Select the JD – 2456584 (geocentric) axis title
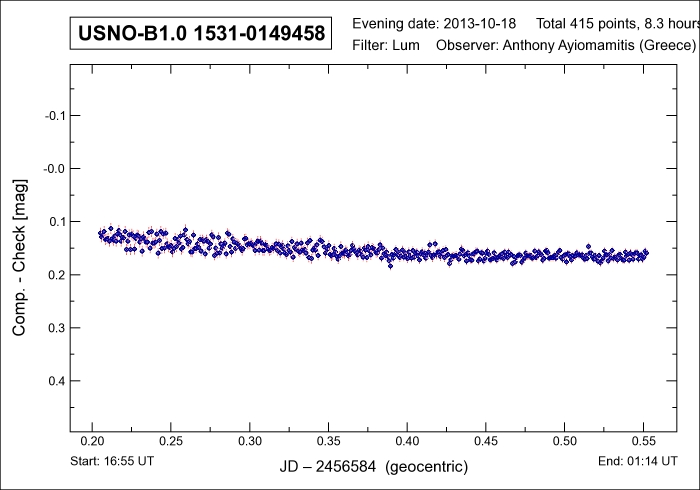This screenshot has width=700, height=490. tap(375, 467)
